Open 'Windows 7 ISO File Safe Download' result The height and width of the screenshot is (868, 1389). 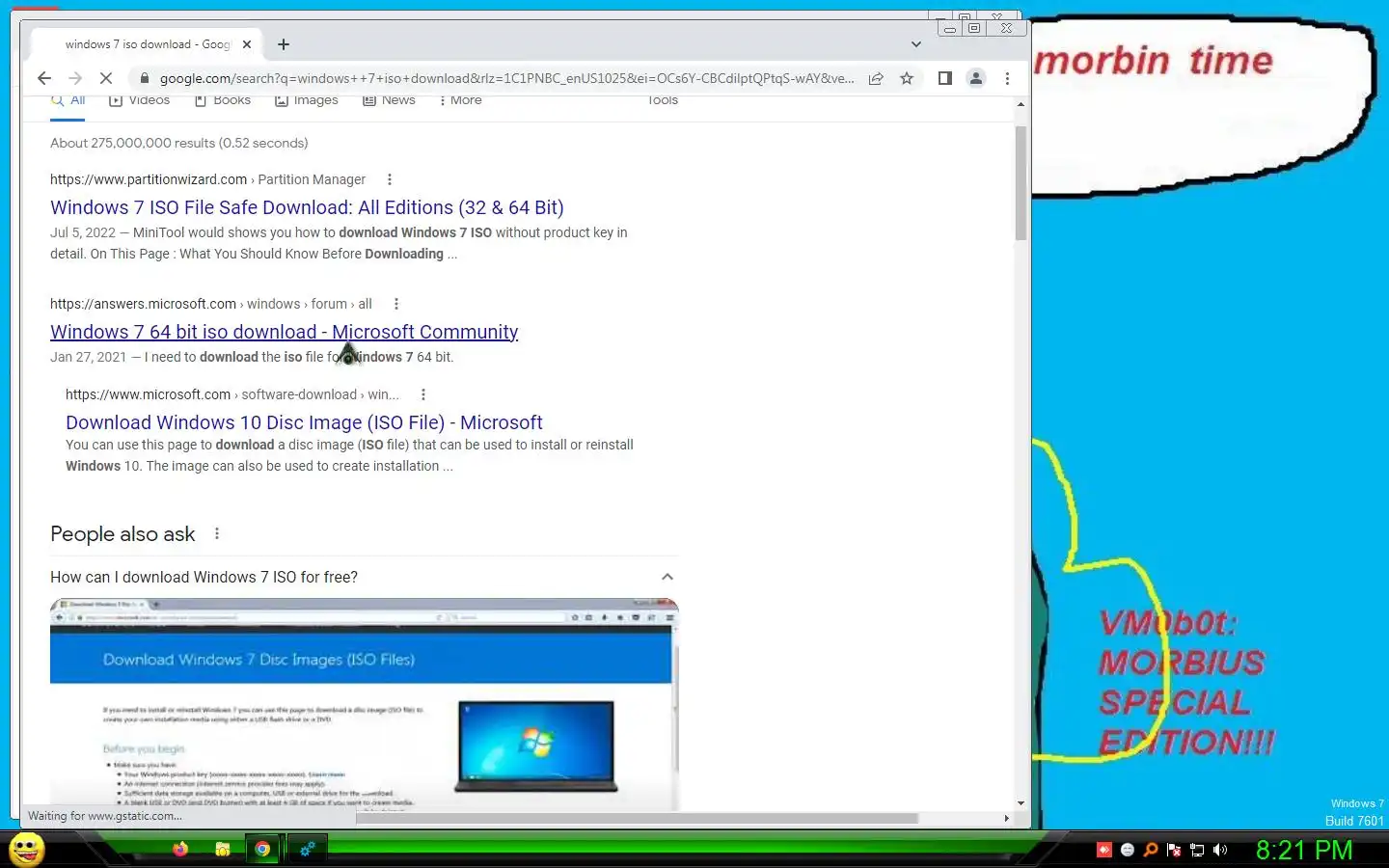(x=307, y=207)
